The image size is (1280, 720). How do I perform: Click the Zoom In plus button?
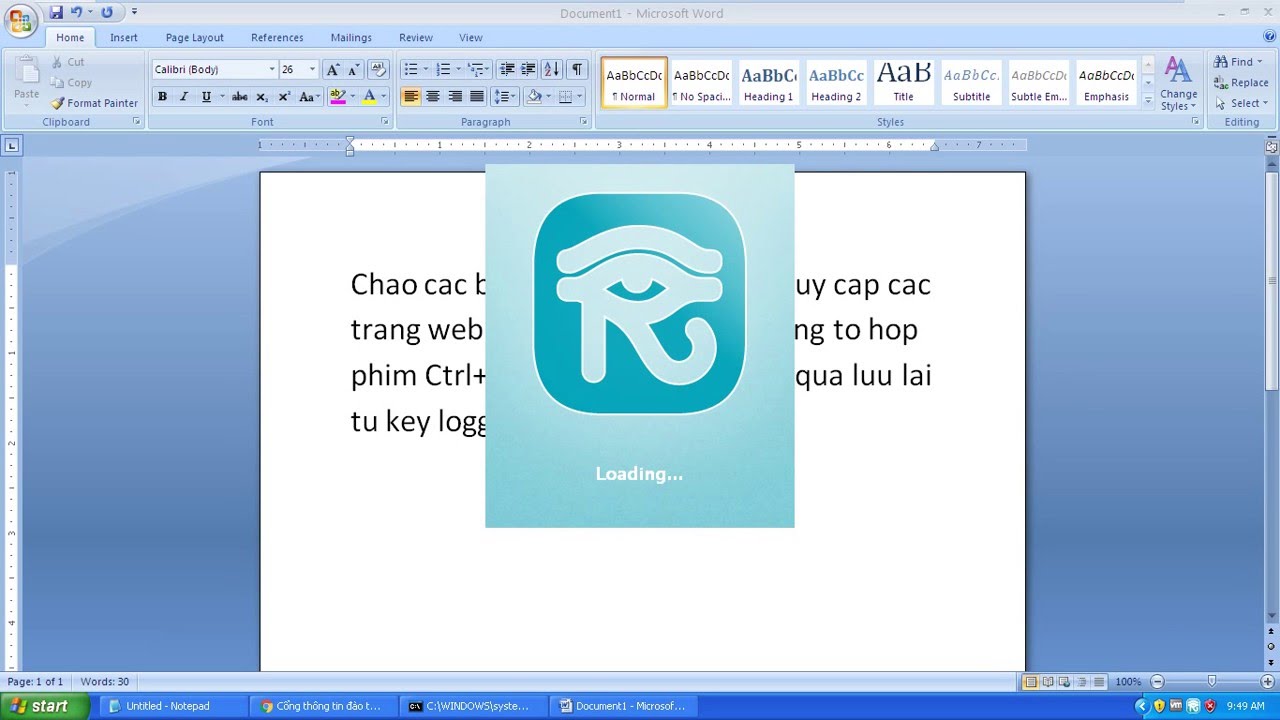coord(1267,682)
